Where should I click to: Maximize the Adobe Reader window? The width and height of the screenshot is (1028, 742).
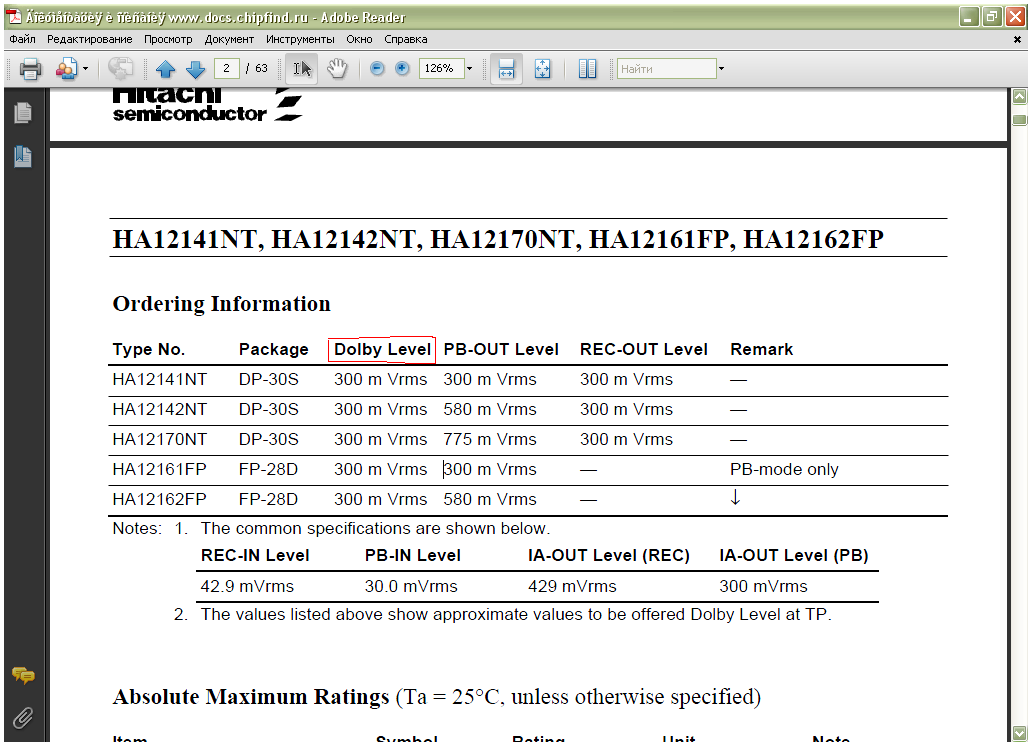click(x=993, y=16)
